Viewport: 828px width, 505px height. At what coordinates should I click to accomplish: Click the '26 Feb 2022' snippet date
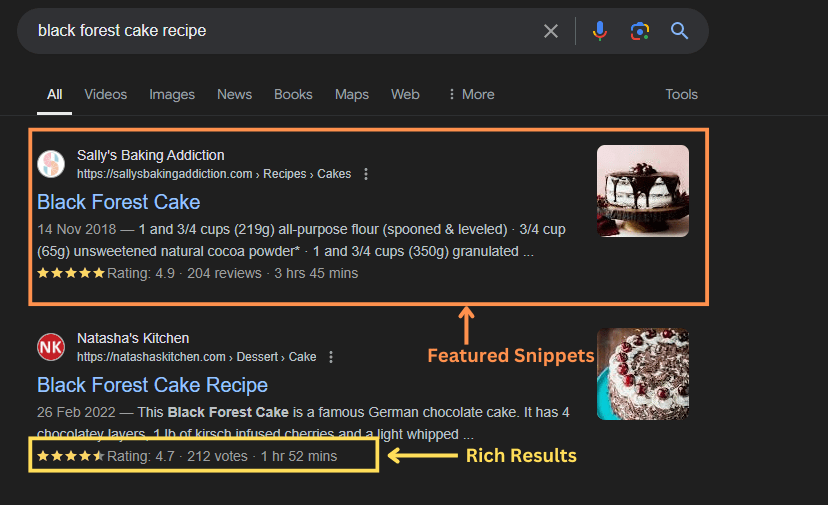point(76,413)
